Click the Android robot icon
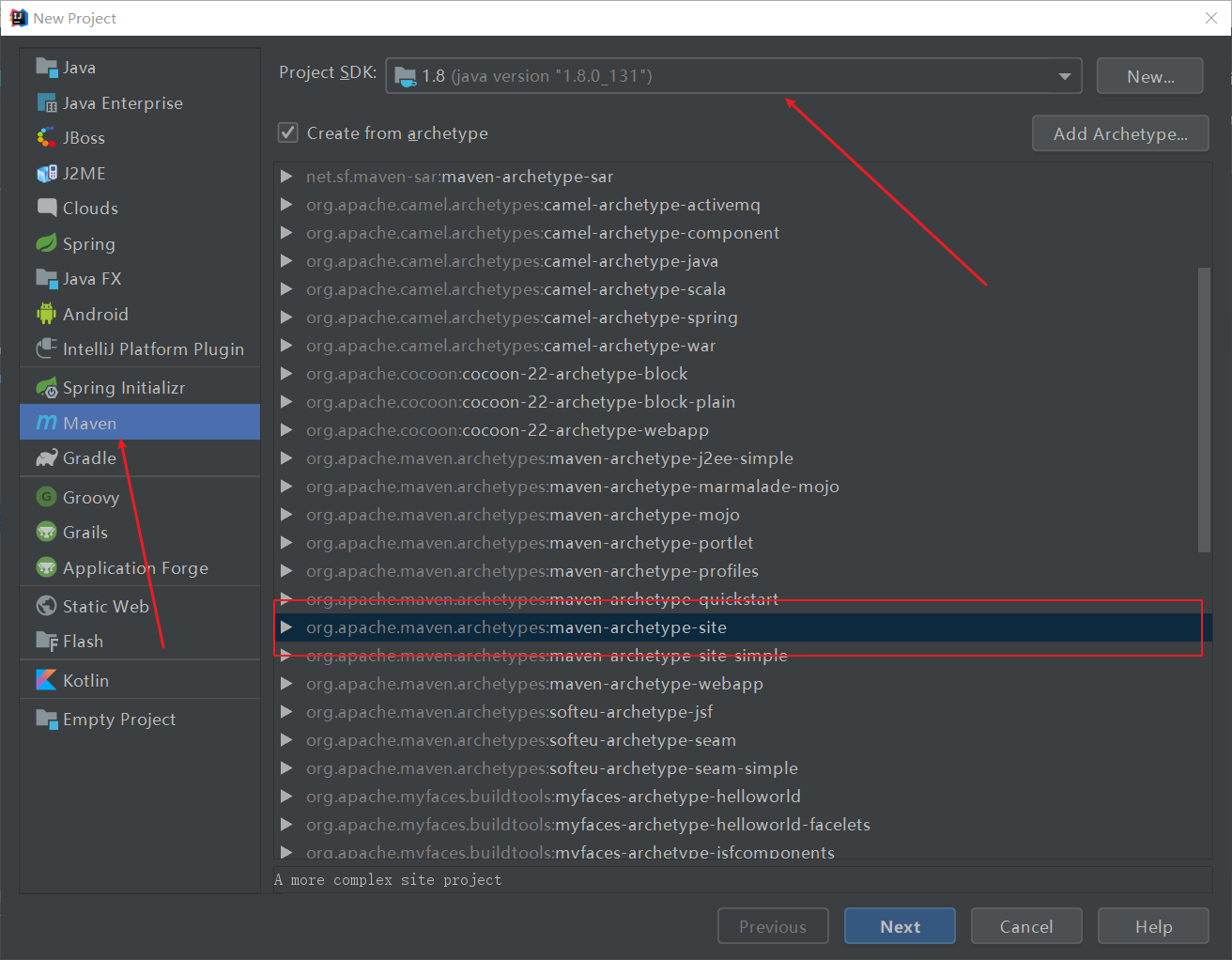1232x960 pixels. pyautogui.click(x=46, y=314)
